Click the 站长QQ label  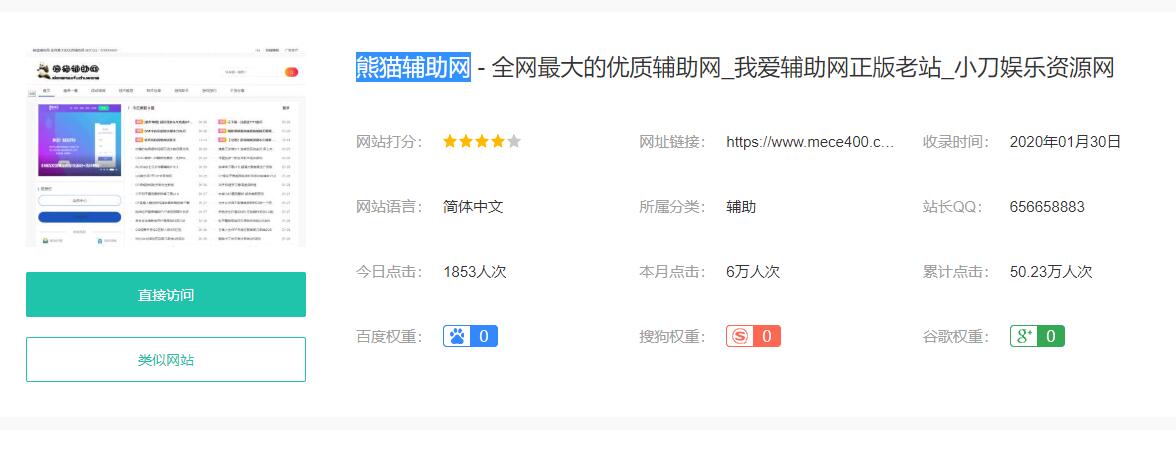click(x=953, y=207)
